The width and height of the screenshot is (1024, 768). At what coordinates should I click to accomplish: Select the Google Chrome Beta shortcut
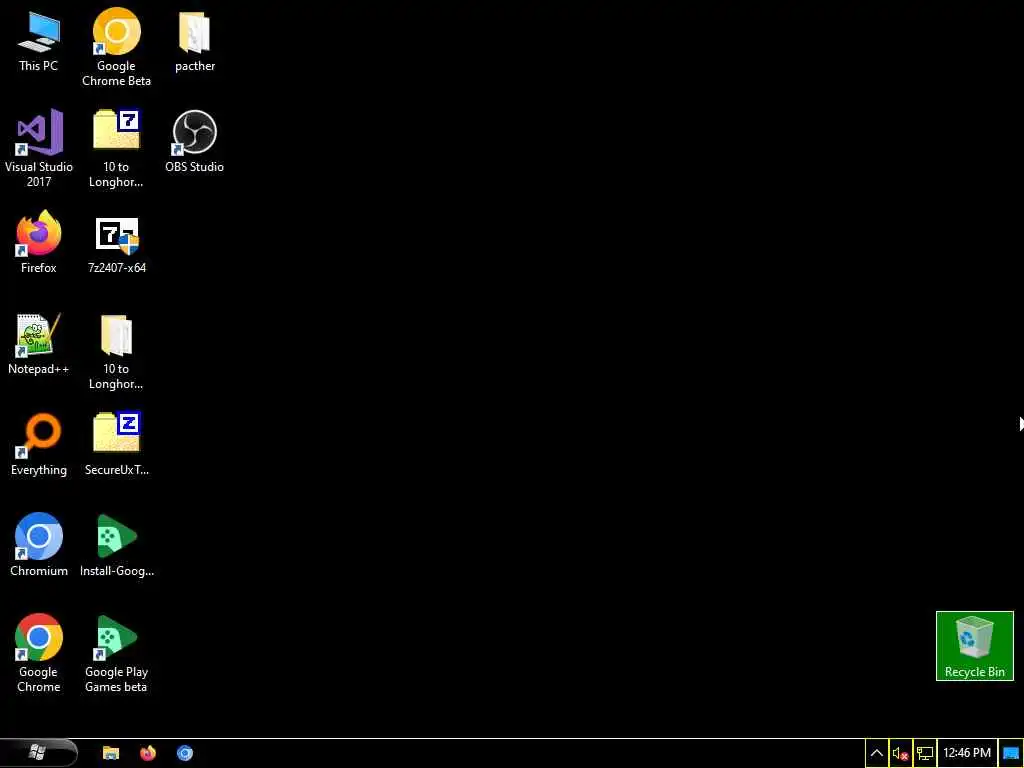(116, 48)
